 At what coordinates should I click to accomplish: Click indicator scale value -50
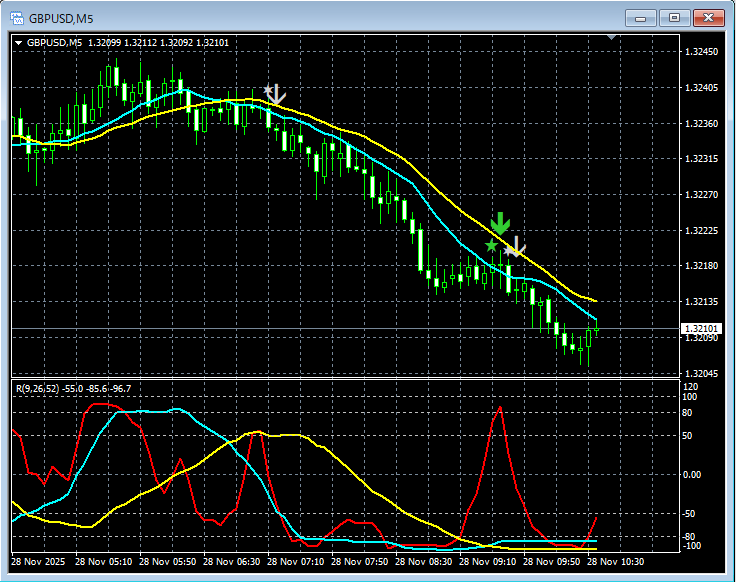pyautogui.click(x=689, y=514)
